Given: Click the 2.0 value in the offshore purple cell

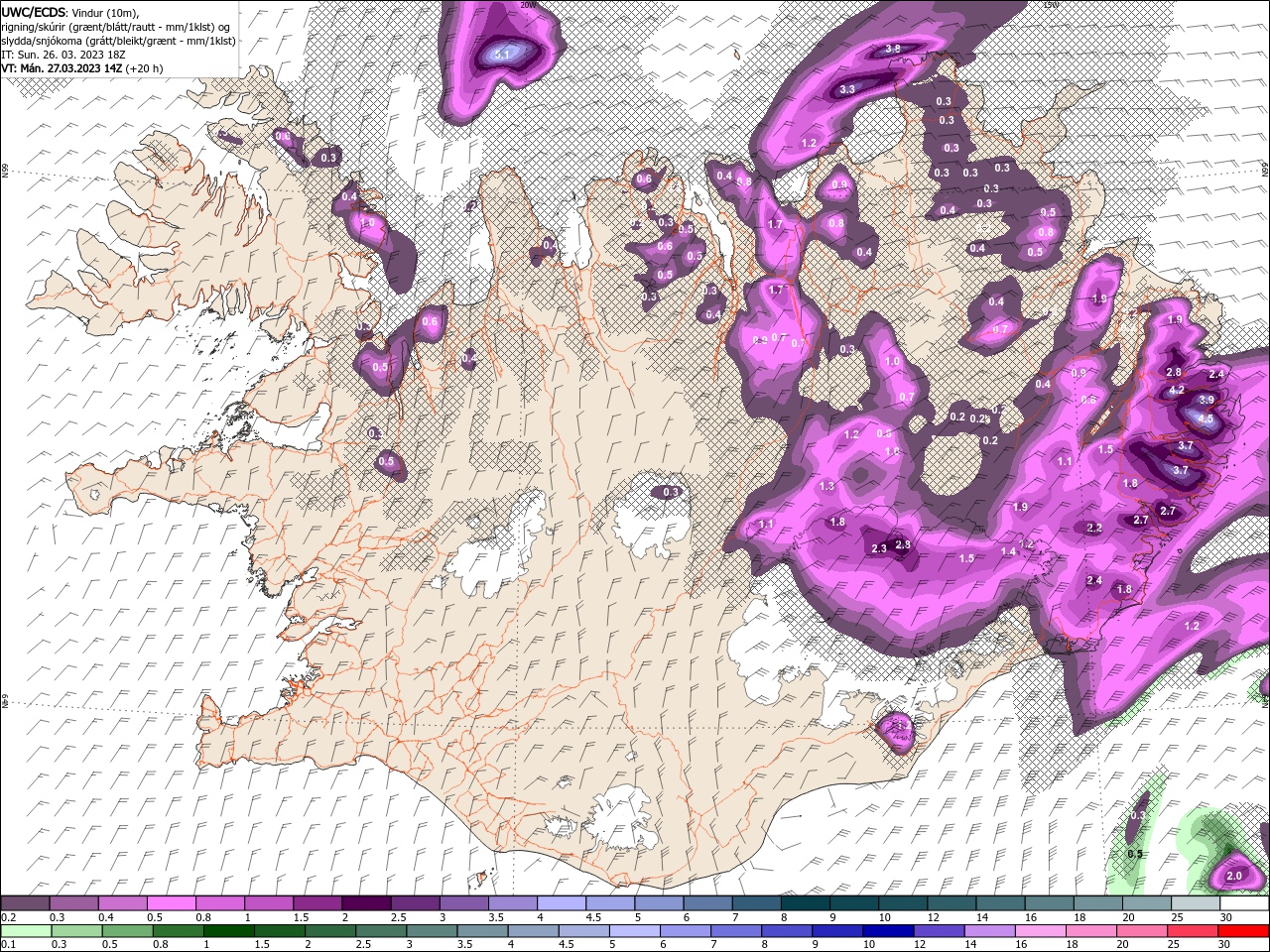Looking at the screenshot, I should (x=1234, y=877).
